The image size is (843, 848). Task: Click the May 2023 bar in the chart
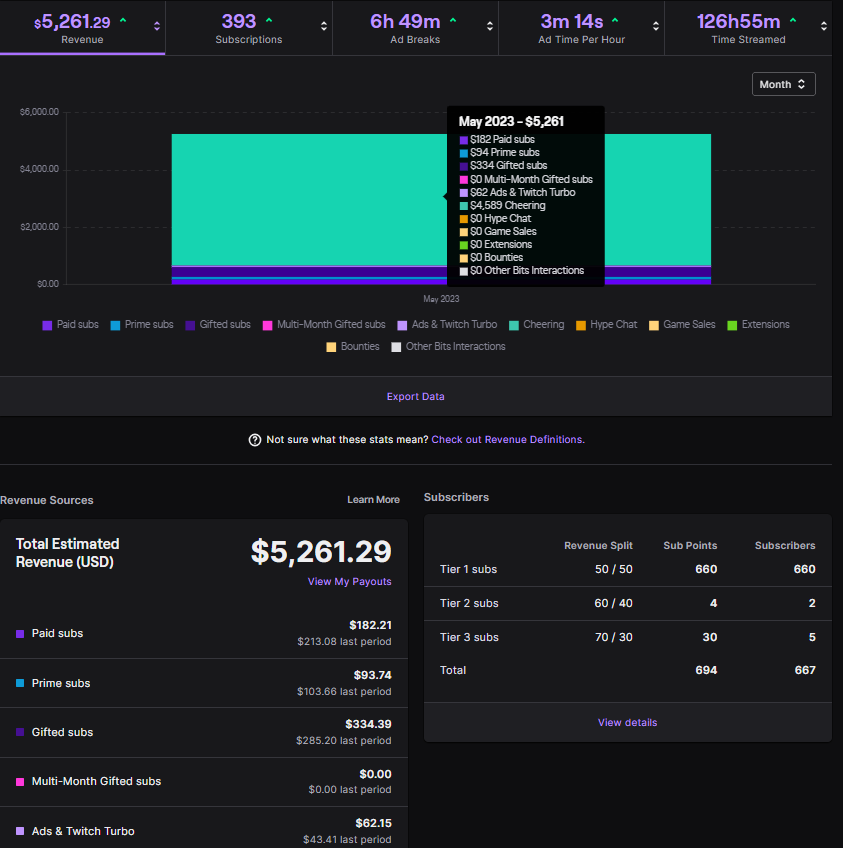click(x=300, y=200)
